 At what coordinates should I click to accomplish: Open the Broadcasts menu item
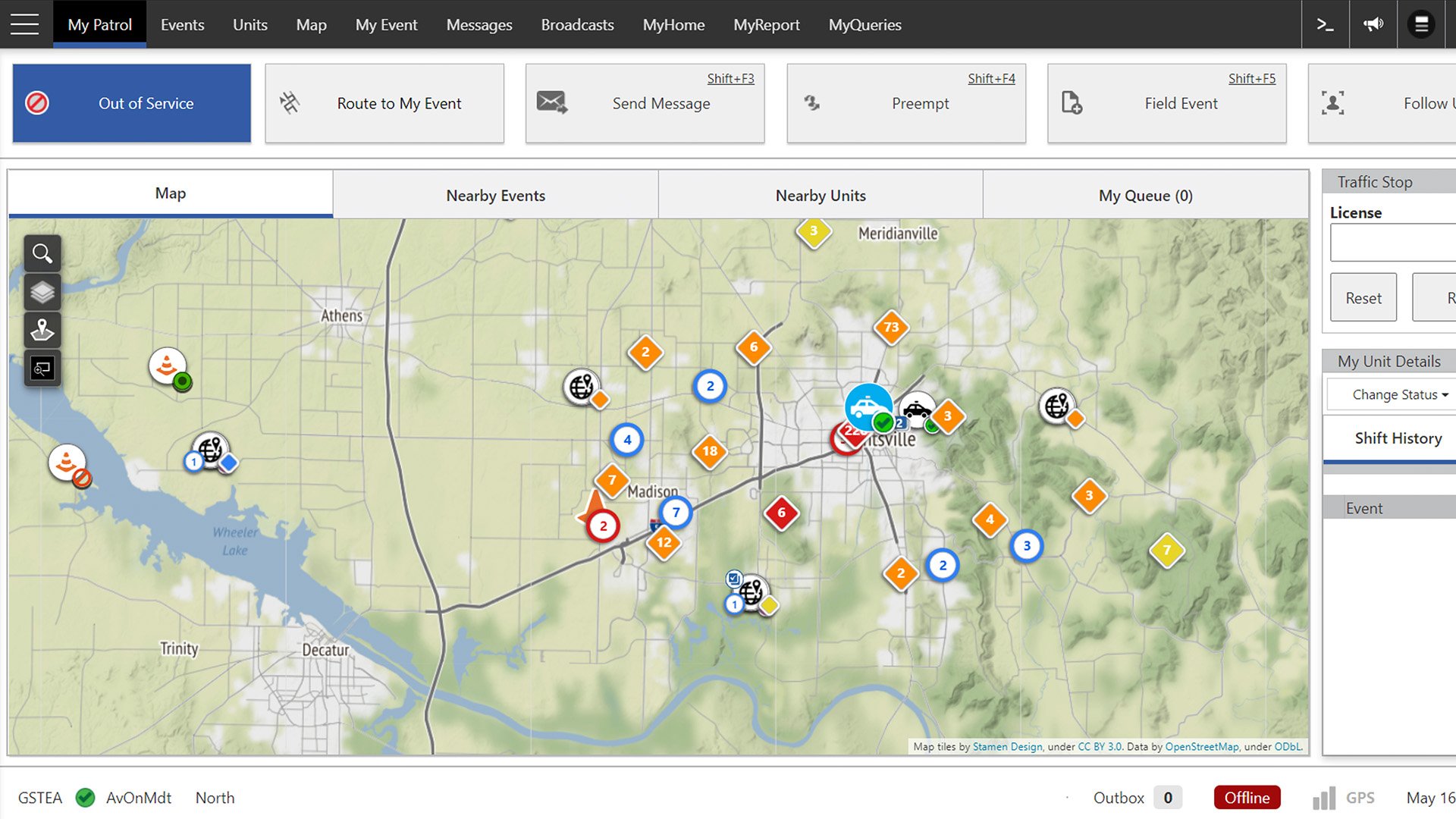coord(577,24)
